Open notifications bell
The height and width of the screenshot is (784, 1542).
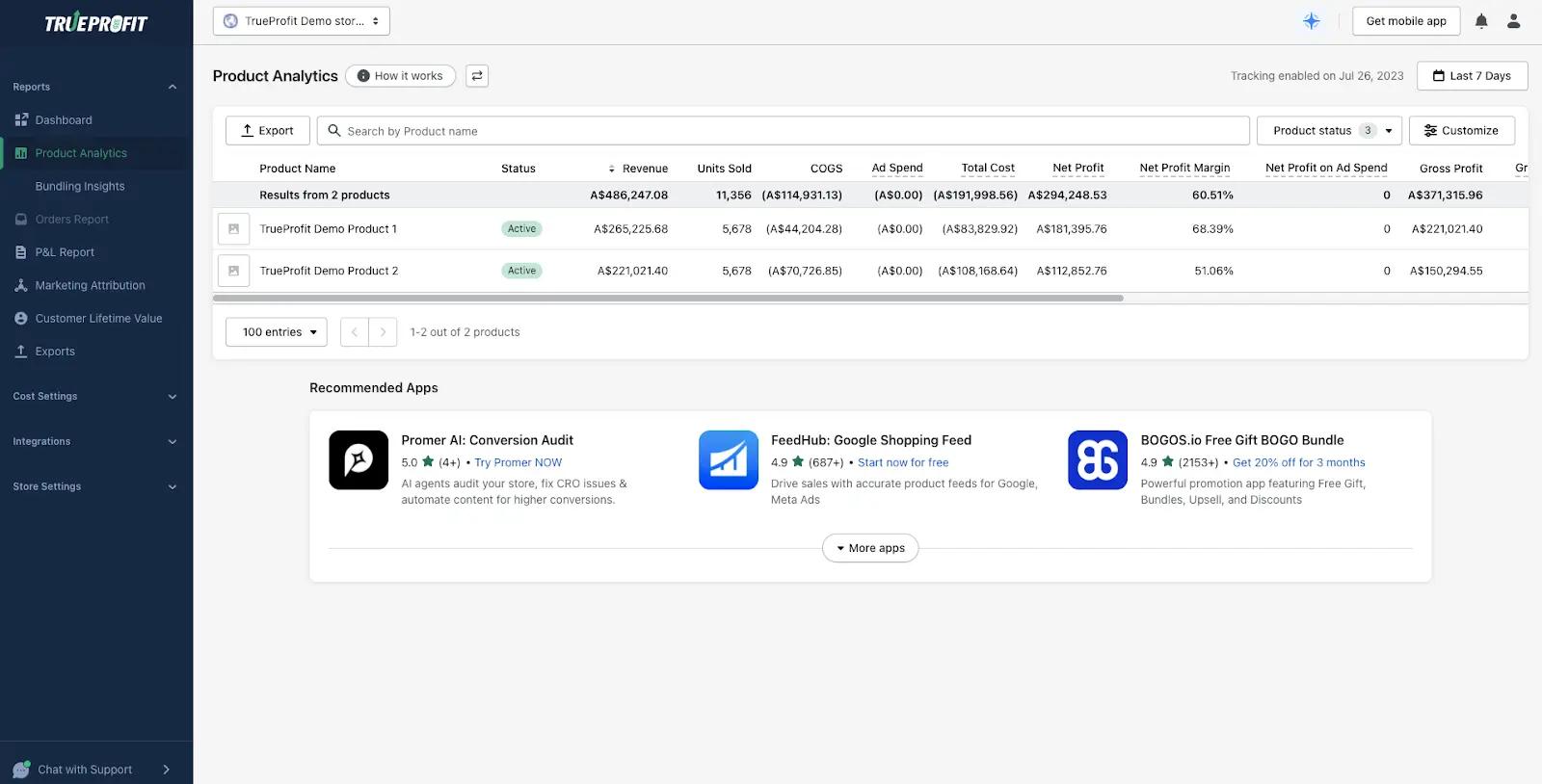tap(1481, 21)
